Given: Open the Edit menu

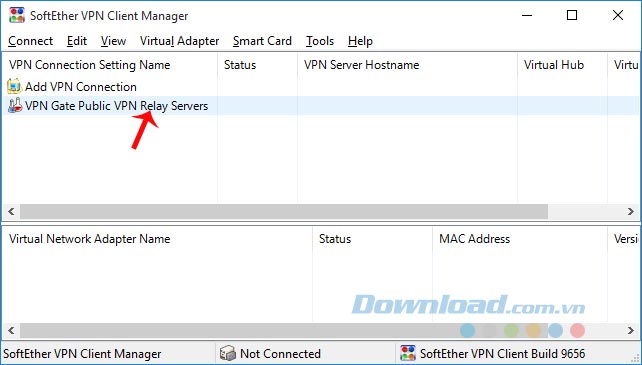Looking at the screenshot, I should tap(77, 41).
